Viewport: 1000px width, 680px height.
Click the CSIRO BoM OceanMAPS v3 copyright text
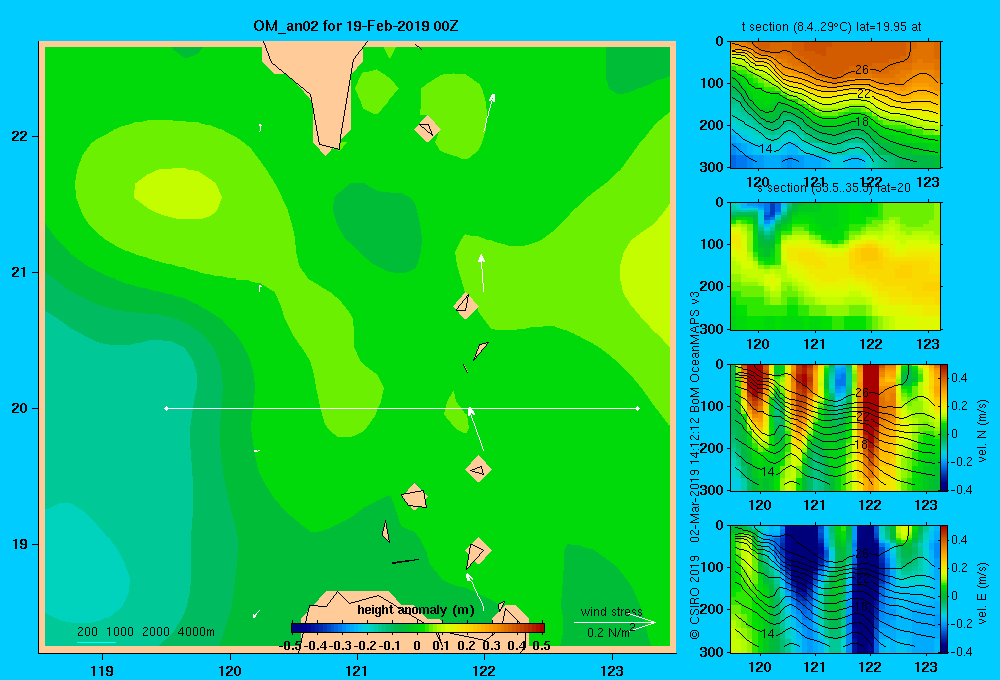[695, 466]
